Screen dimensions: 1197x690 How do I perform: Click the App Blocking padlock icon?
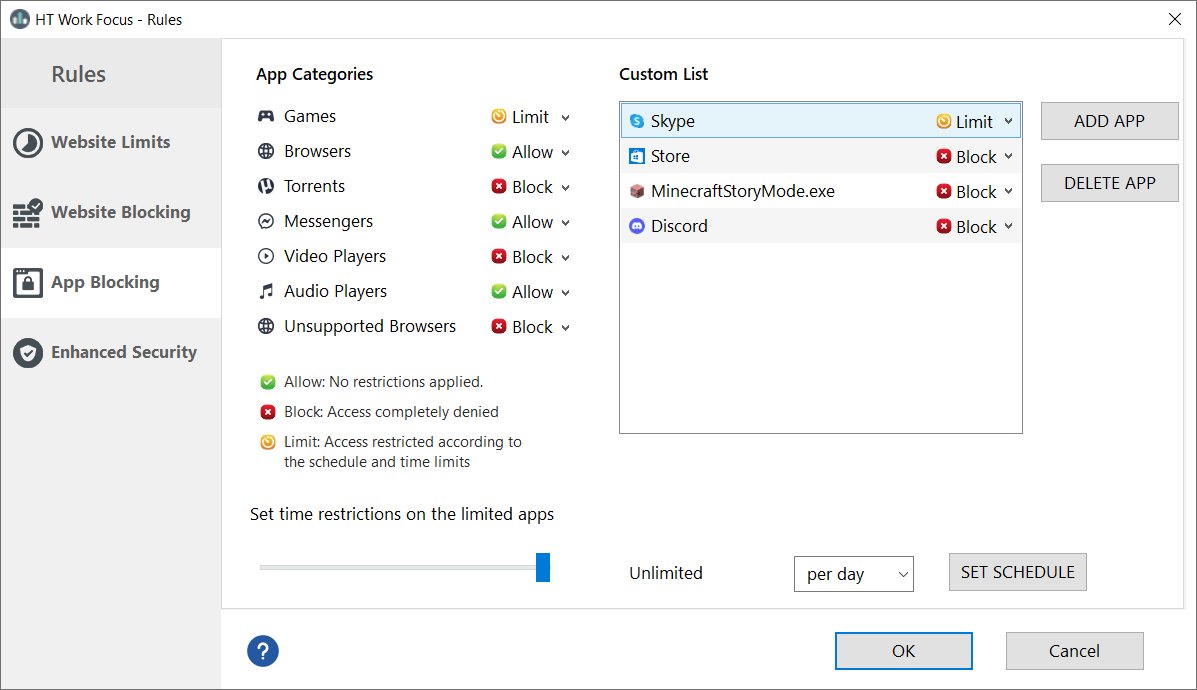pyautogui.click(x=28, y=283)
